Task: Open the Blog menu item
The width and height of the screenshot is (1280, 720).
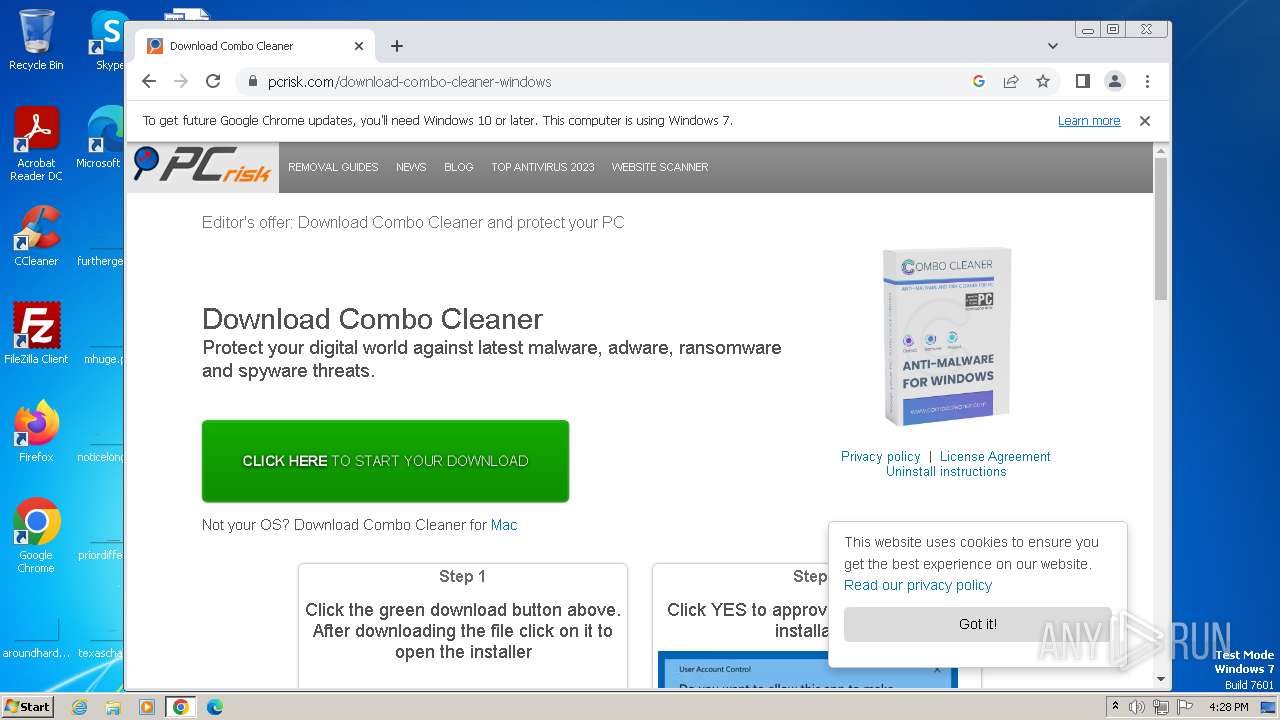Action: click(459, 167)
